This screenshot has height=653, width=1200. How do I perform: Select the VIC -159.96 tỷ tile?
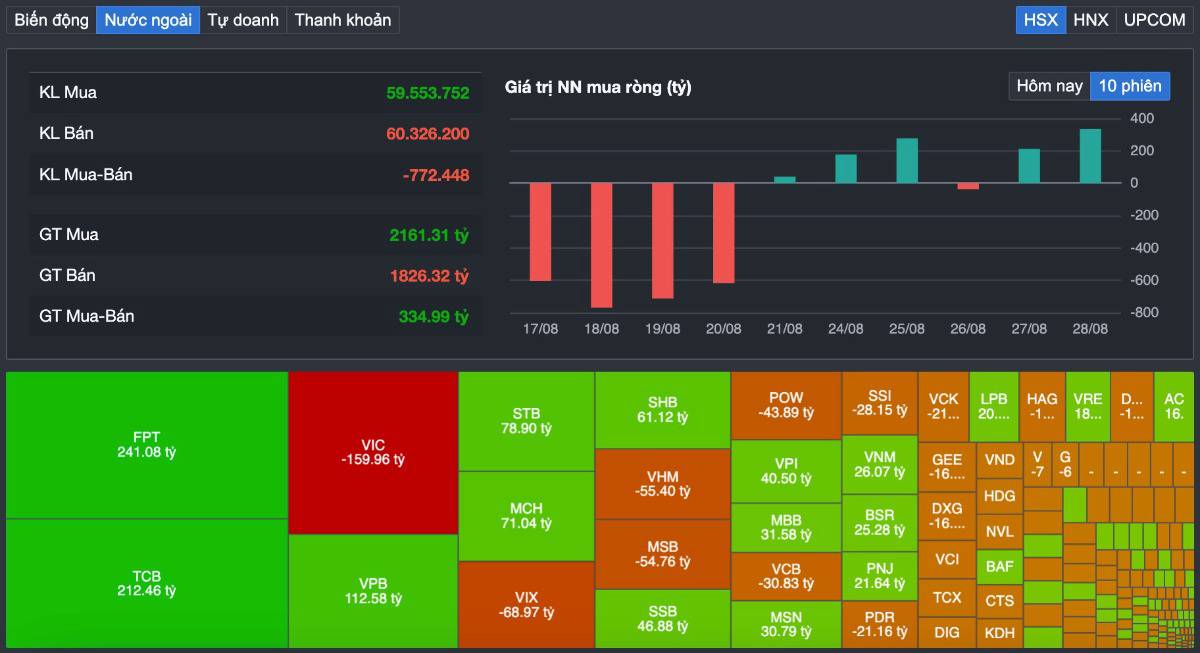[x=373, y=453]
